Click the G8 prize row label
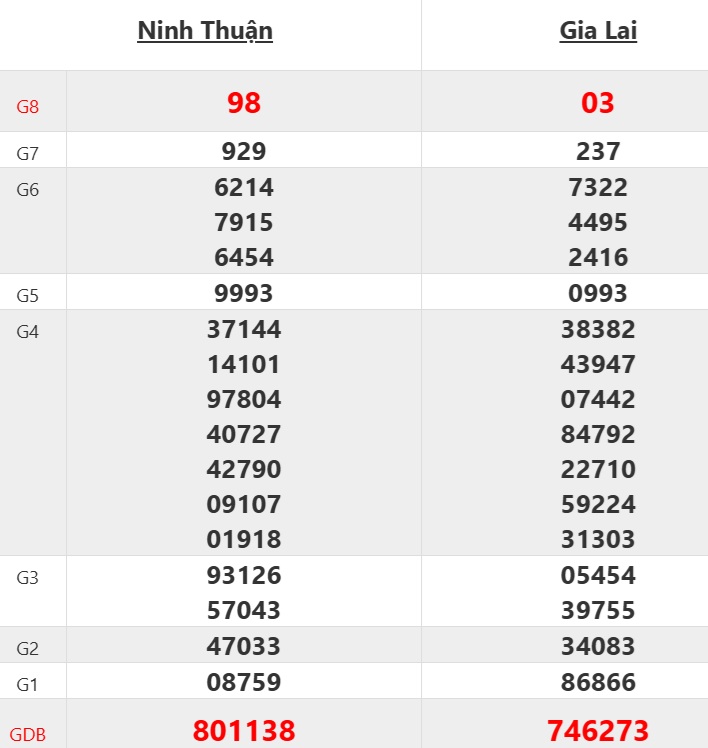The width and height of the screenshot is (708, 748). tap(28, 105)
